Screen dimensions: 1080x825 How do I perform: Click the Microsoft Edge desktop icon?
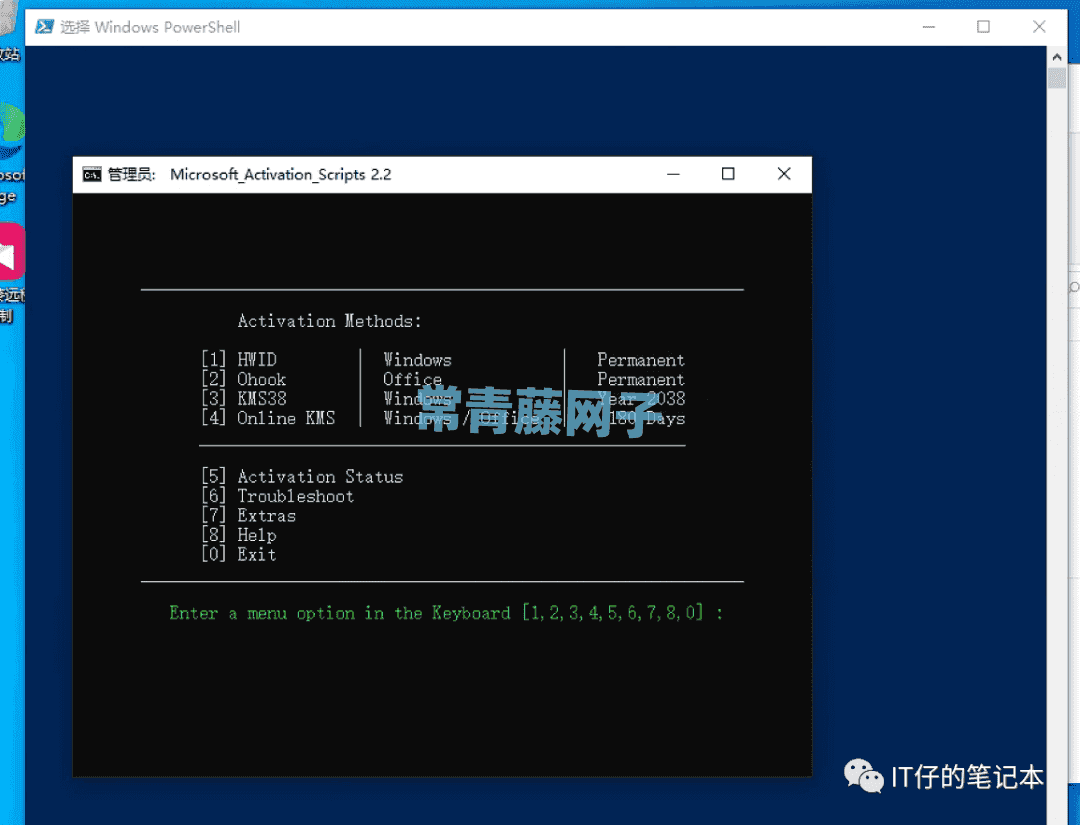12,131
